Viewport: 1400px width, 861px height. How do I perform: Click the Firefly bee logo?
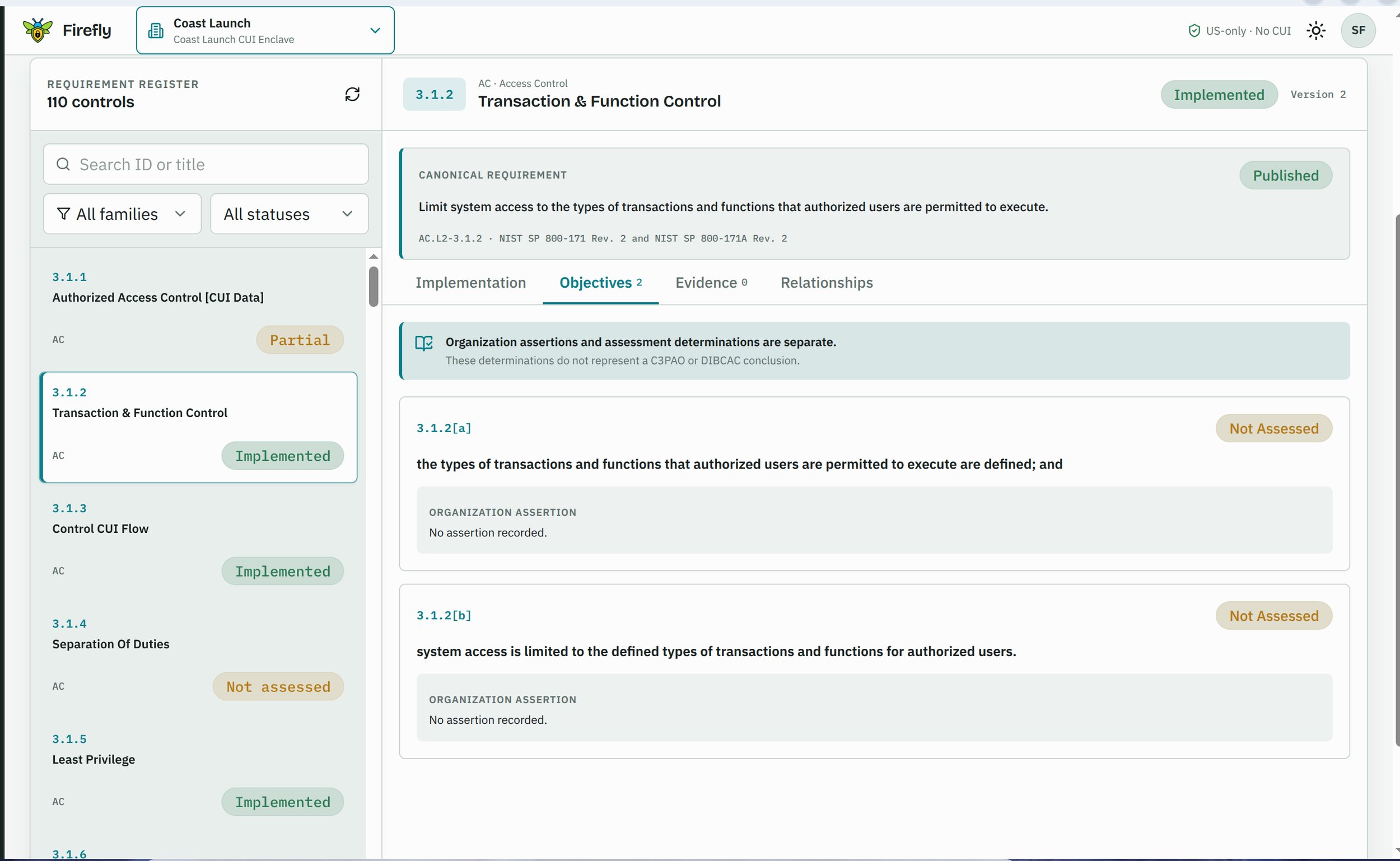pos(38,30)
